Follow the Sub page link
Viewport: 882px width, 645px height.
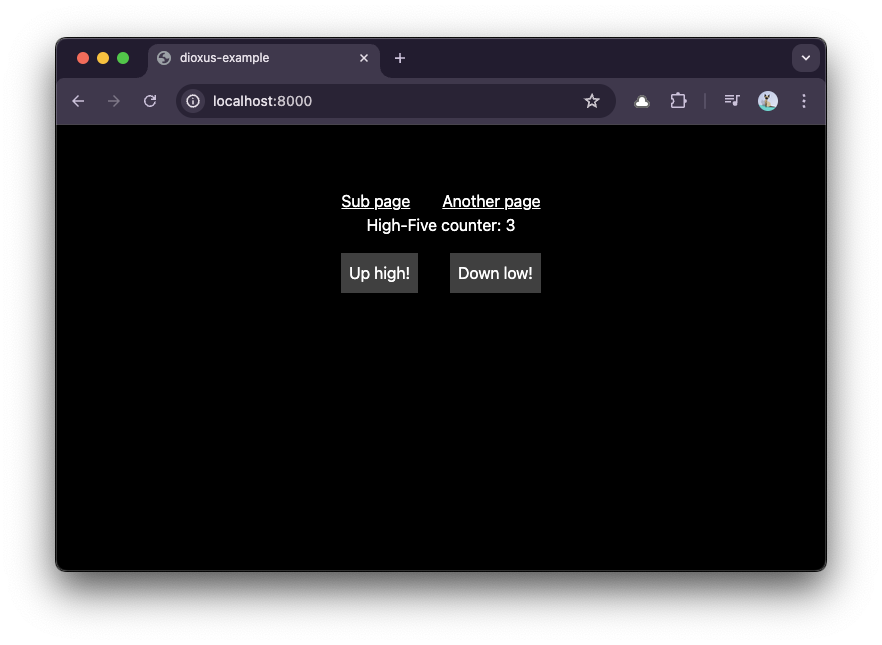(375, 201)
